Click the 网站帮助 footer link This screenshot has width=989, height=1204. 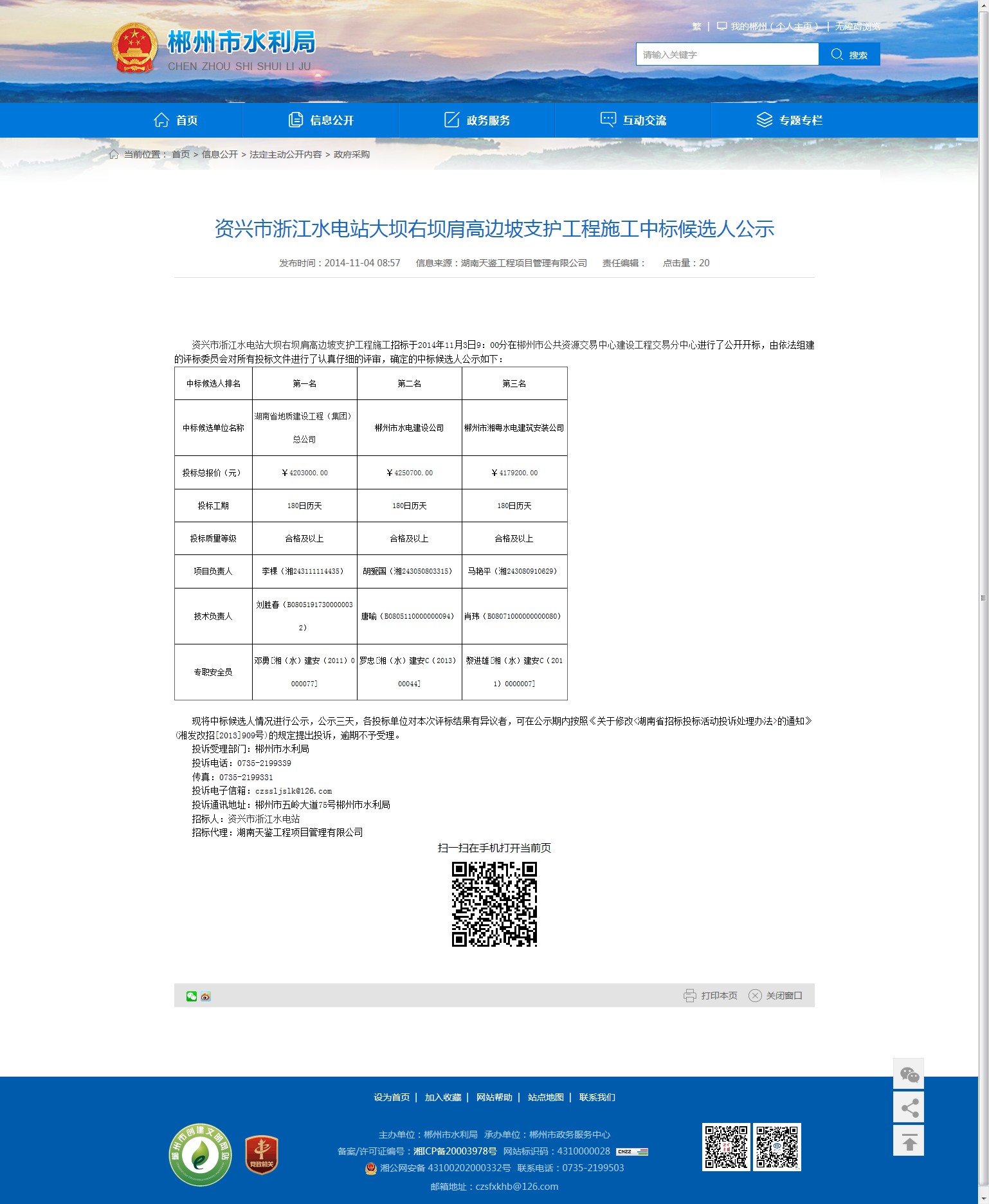(x=494, y=1097)
